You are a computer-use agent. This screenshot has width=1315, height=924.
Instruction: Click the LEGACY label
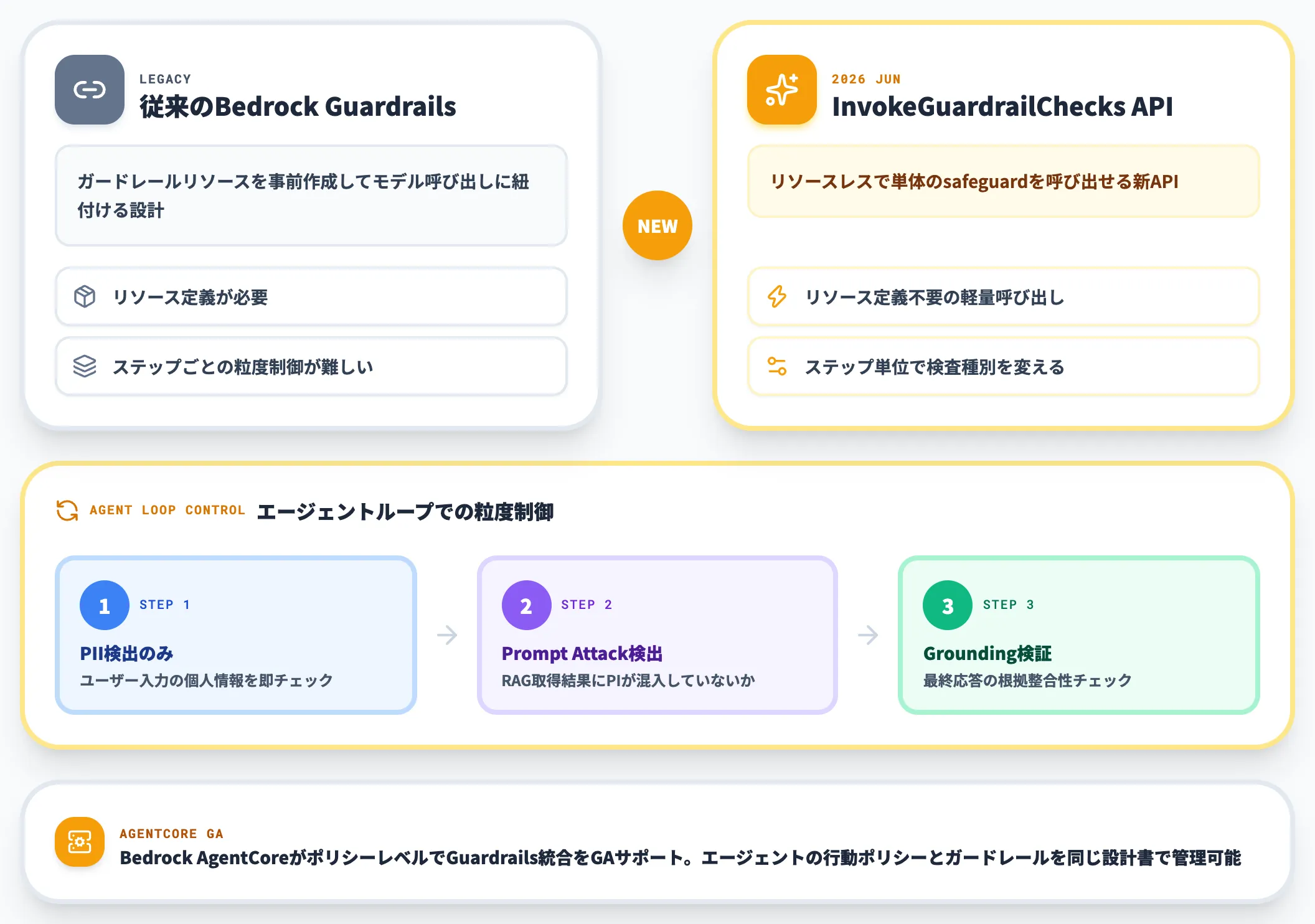(x=166, y=79)
